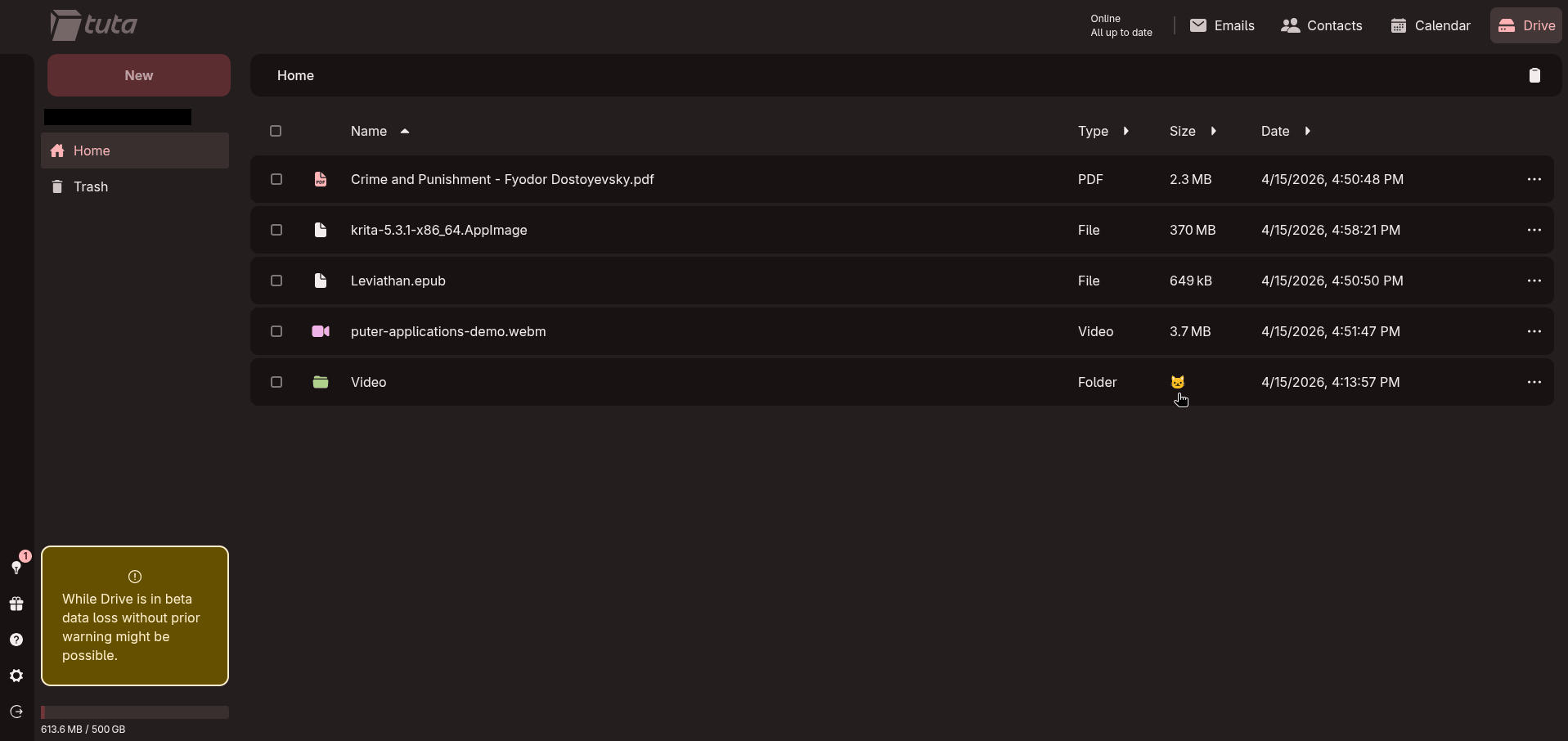Select the Leviathan.epub checkbox
The height and width of the screenshot is (741, 1568).
point(276,281)
